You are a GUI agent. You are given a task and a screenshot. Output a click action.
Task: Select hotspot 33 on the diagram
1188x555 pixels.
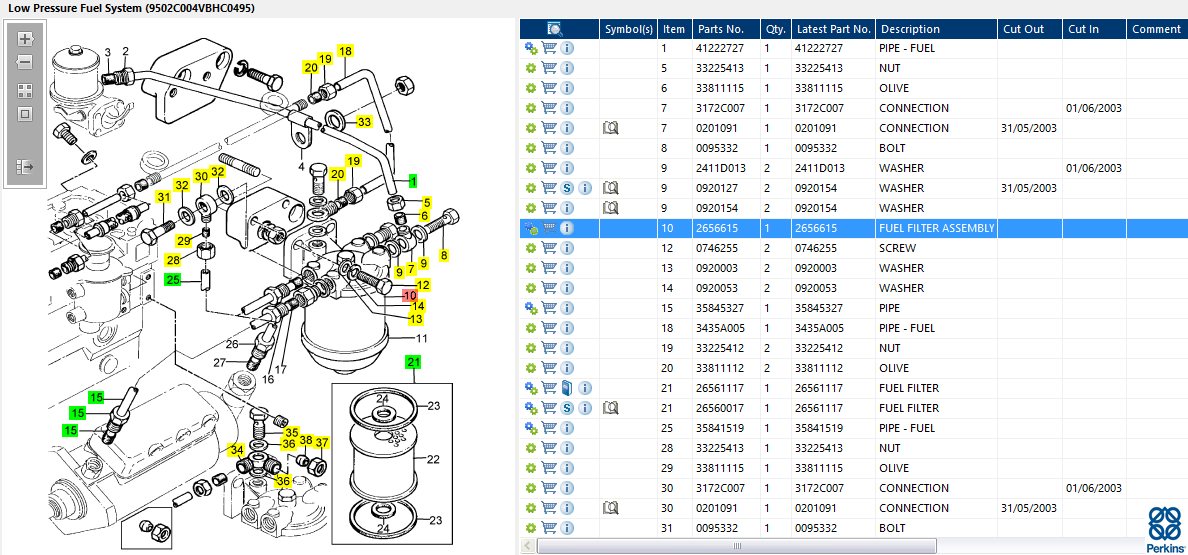(365, 121)
